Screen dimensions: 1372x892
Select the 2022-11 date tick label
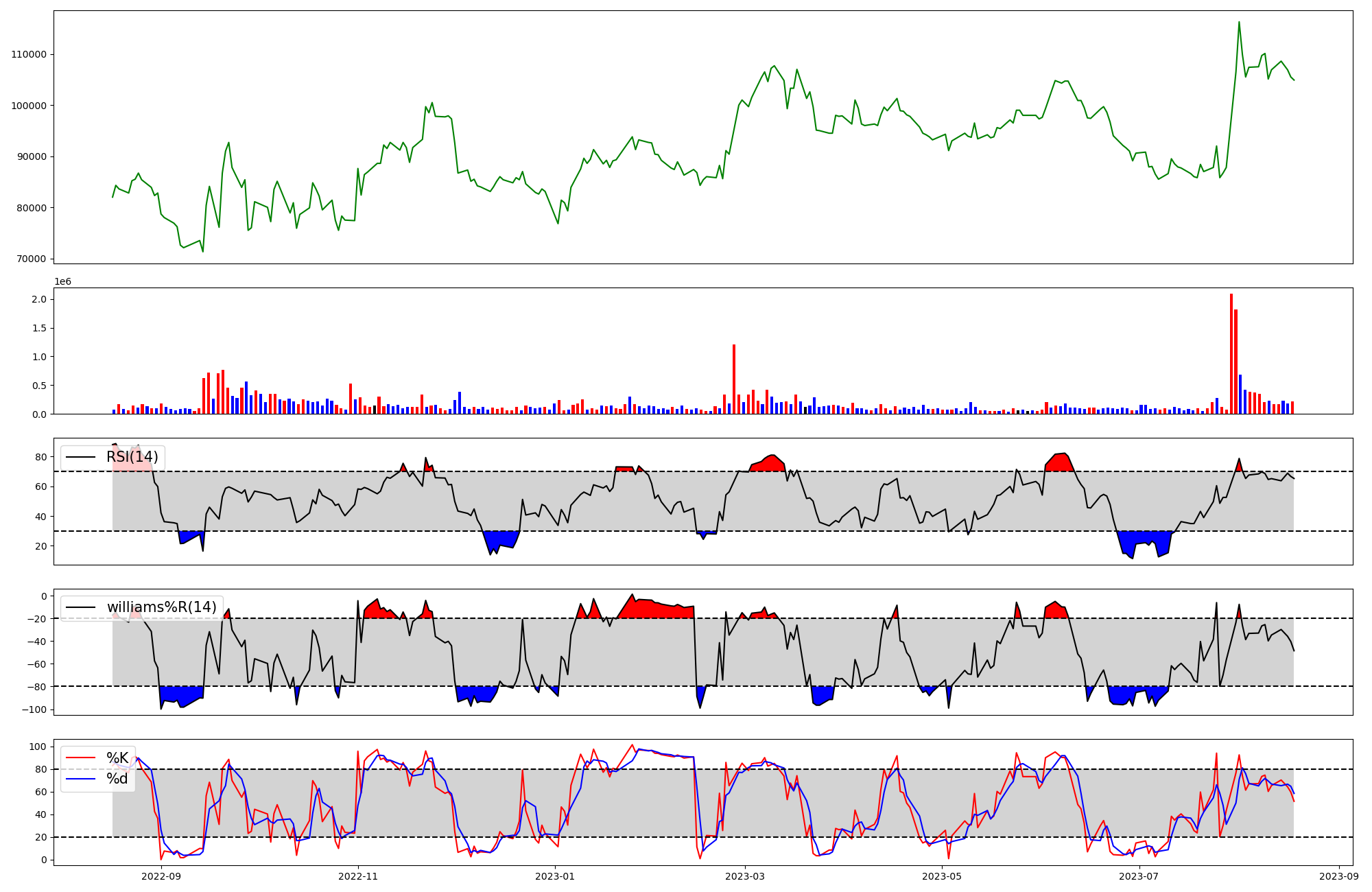358,876
